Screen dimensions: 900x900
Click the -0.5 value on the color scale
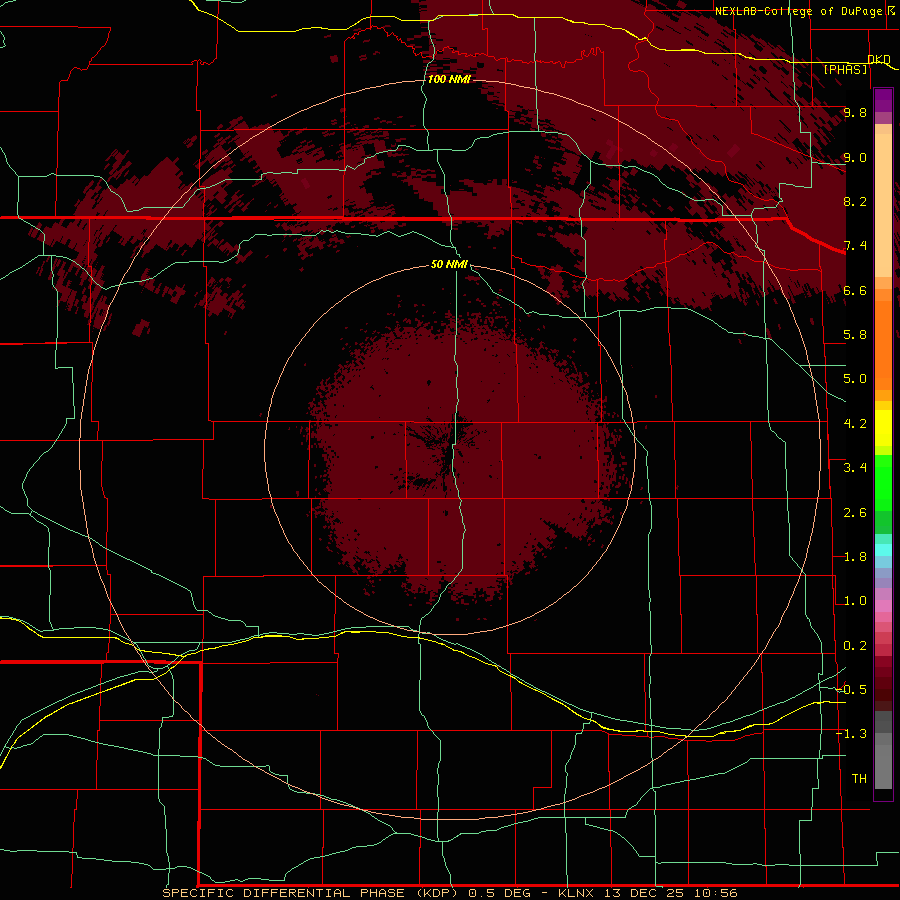point(851,690)
